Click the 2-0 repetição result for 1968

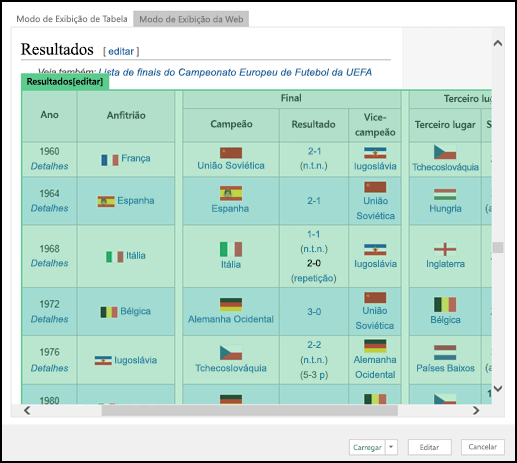(x=314, y=271)
